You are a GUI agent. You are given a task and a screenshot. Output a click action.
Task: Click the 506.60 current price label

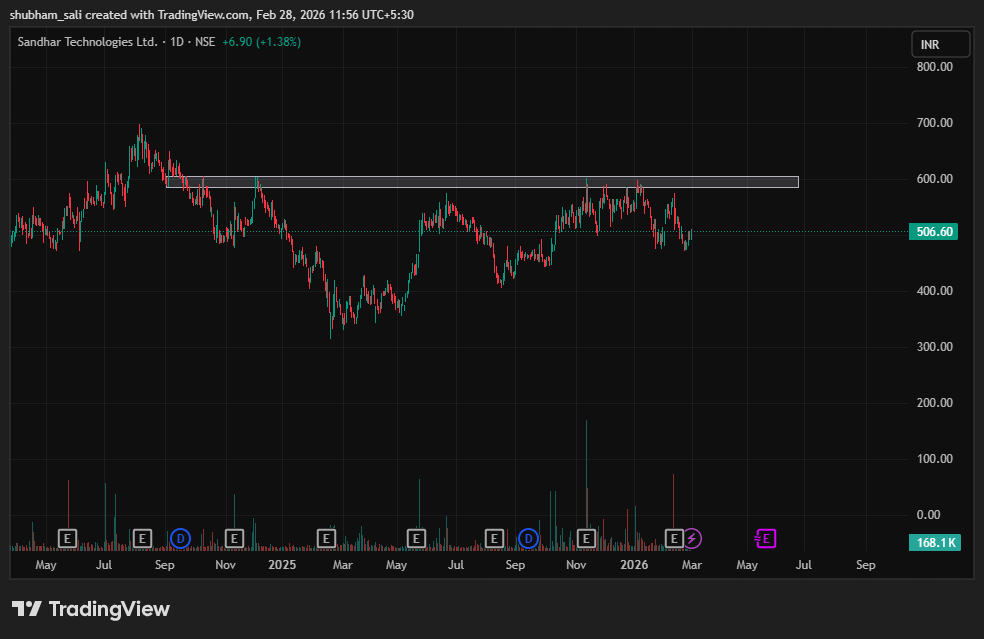coord(934,232)
